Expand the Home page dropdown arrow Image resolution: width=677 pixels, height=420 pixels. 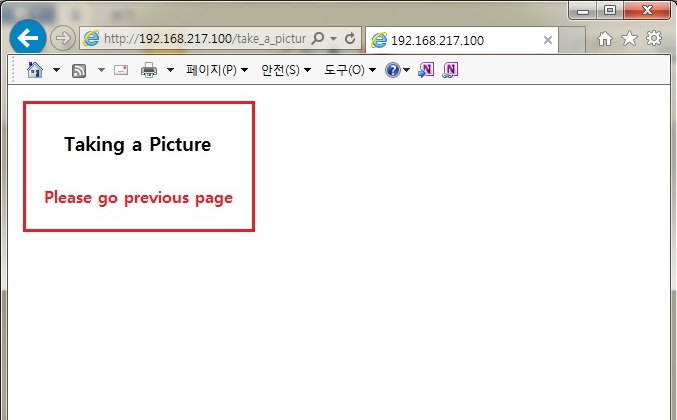(x=56, y=69)
